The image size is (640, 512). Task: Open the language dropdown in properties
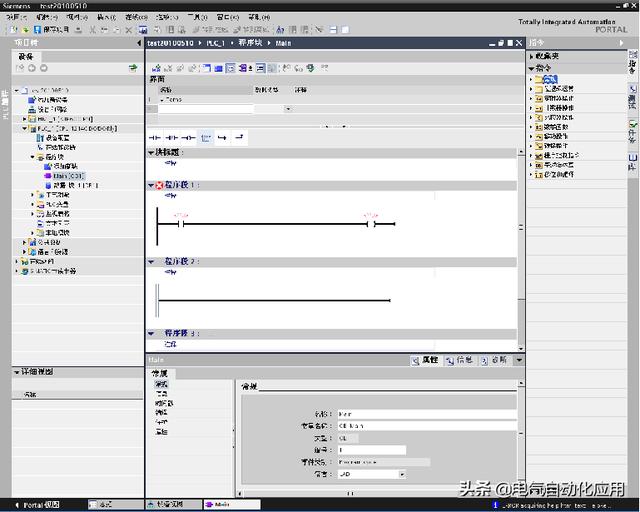click(402, 474)
